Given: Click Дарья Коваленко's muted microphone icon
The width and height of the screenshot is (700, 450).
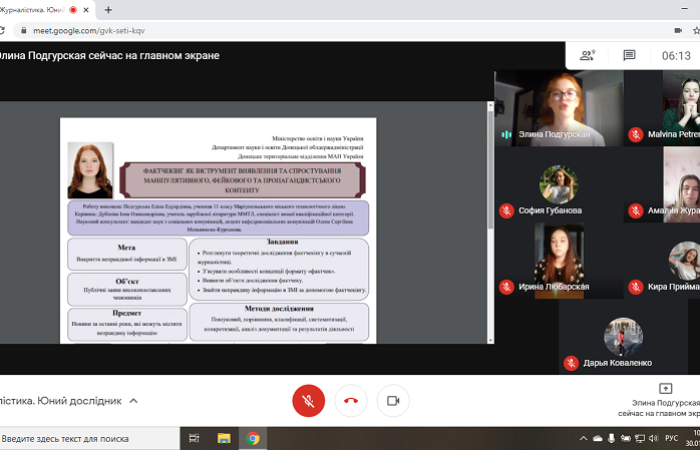Looking at the screenshot, I should click(x=570, y=362).
